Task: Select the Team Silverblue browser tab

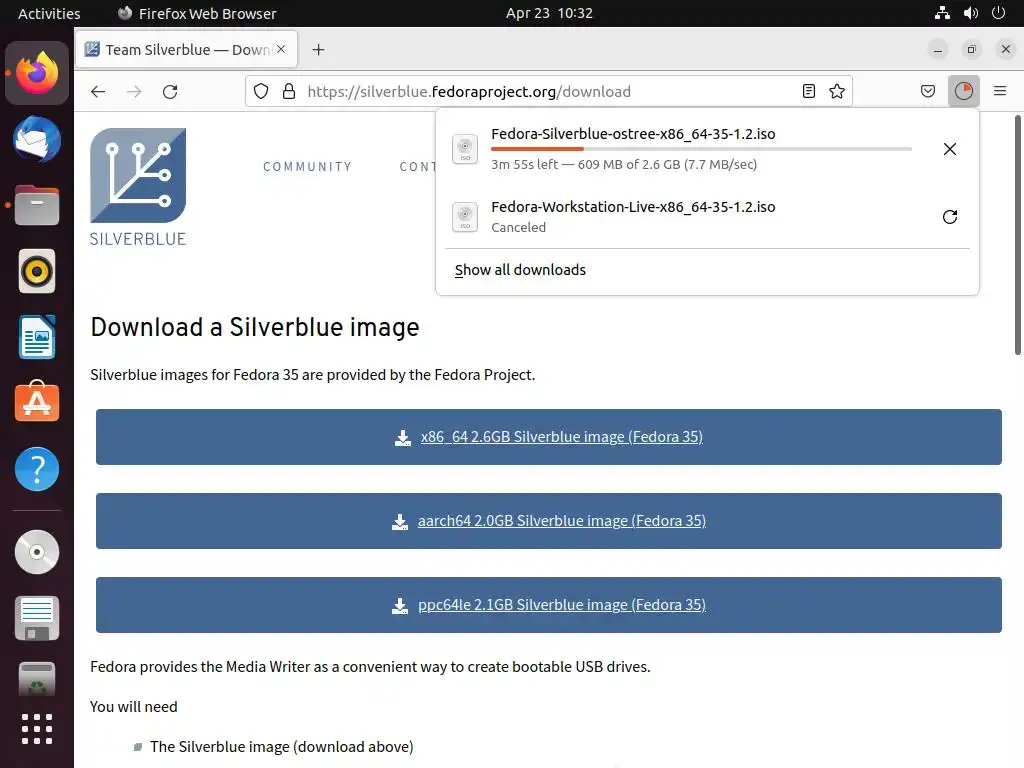Action: tap(186, 50)
